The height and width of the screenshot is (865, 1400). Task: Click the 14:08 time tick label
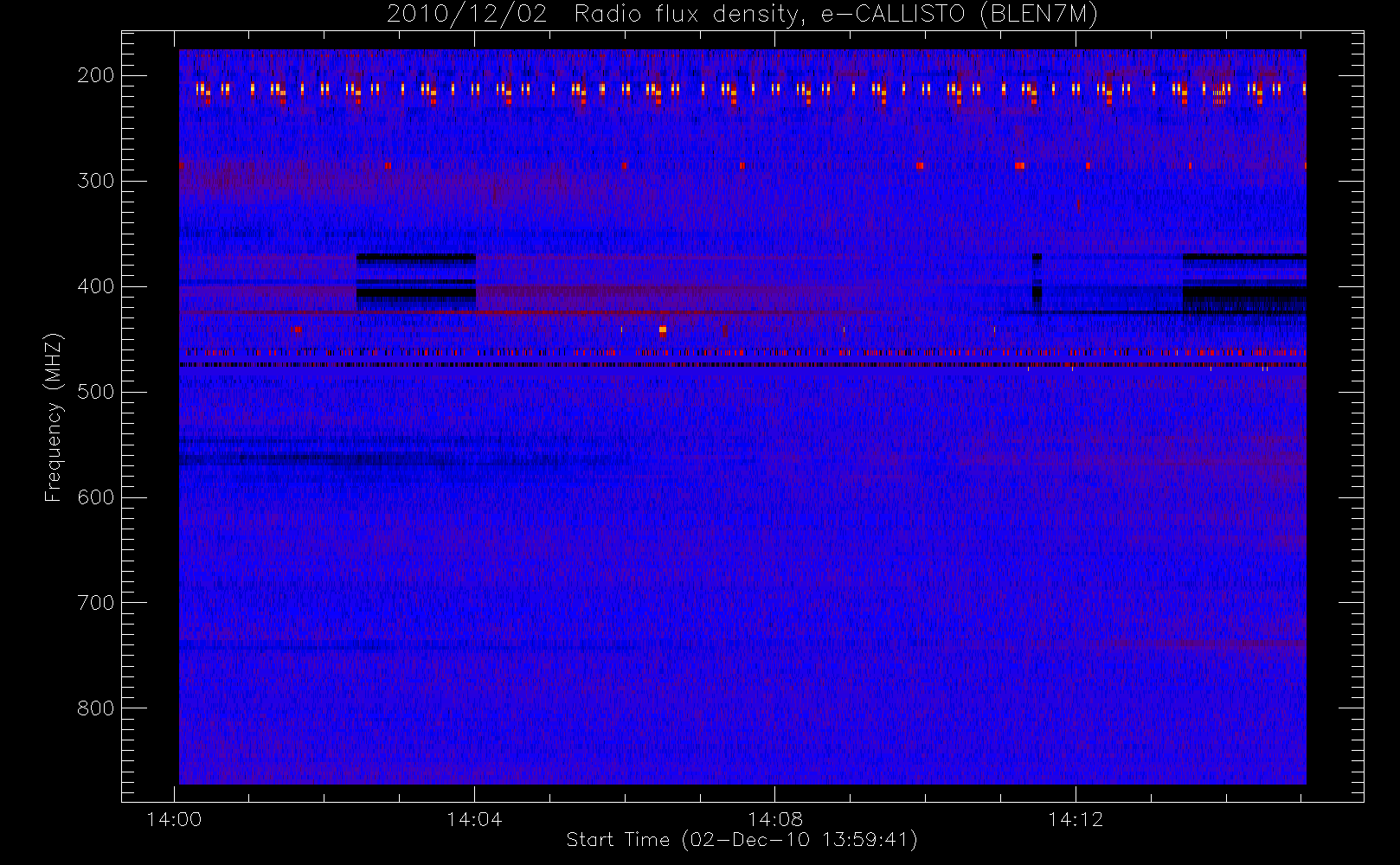pos(775,819)
